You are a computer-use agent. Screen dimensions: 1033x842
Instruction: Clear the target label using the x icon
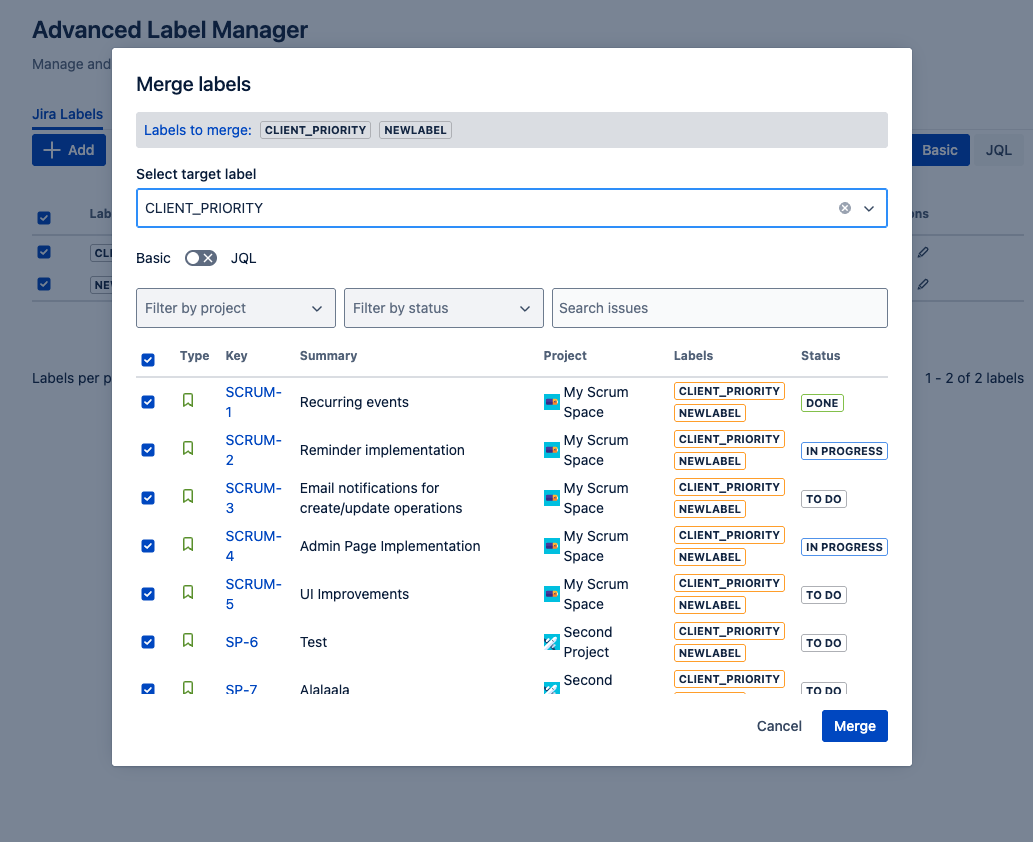tap(845, 208)
